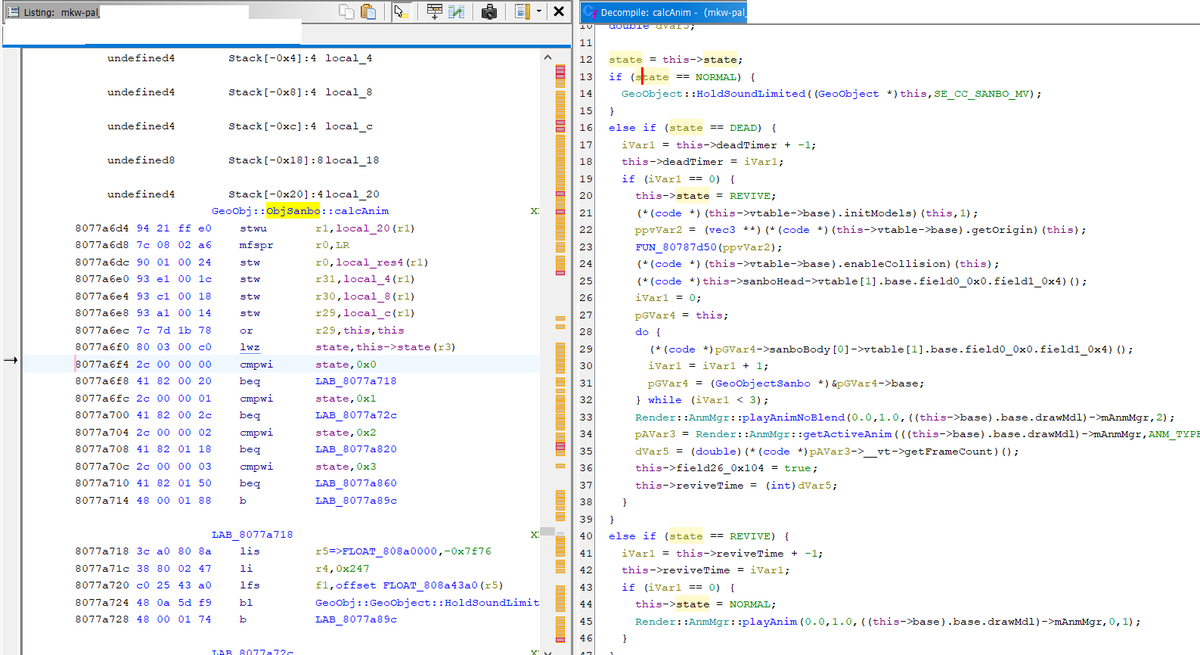Image resolution: width=1200 pixels, height=655 pixels.
Task: Select the Decompile: calcAnim panel title
Action: point(673,12)
